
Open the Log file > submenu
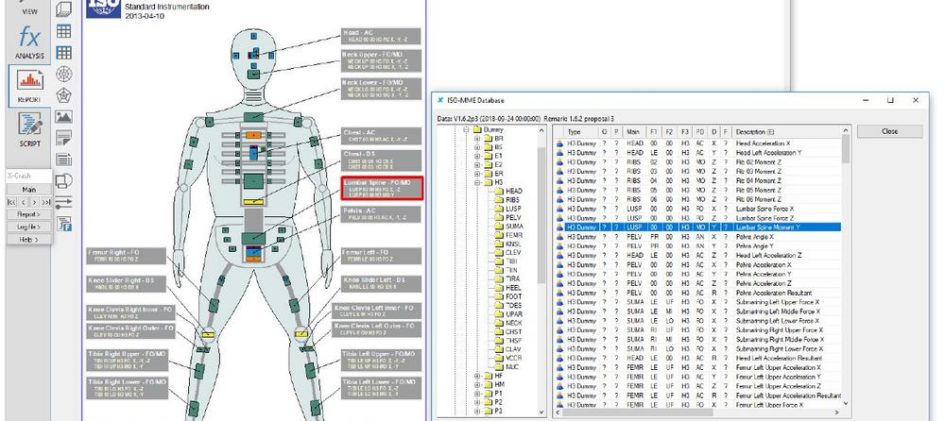(x=29, y=227)
